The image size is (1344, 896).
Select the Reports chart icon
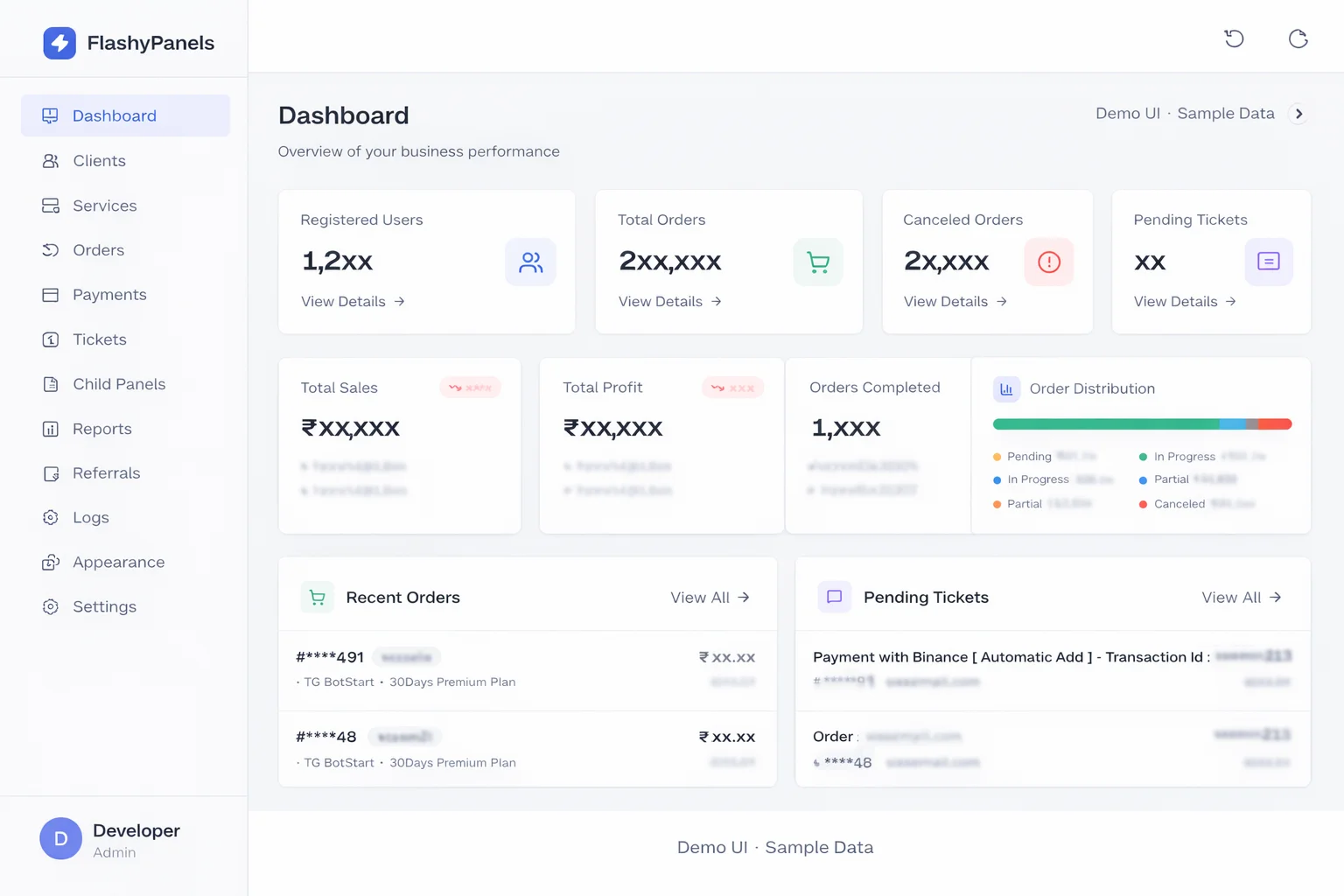[x=52, y=429]
